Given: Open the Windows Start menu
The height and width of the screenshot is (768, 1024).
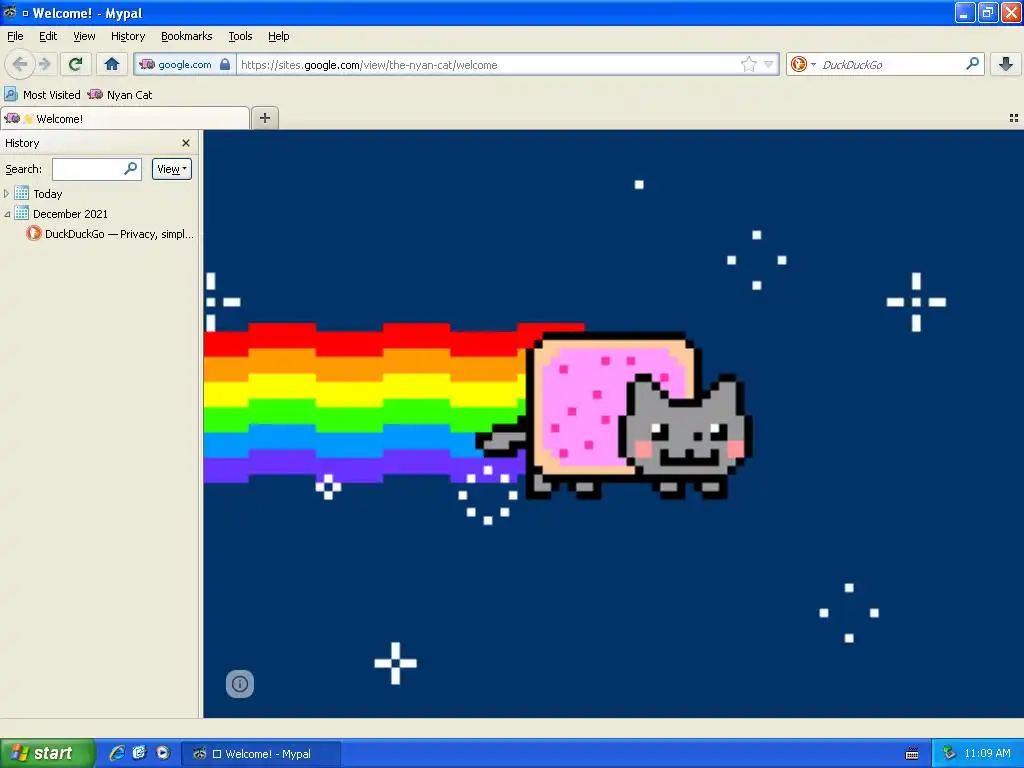Looking at the screenshot, I should (47, 753).
